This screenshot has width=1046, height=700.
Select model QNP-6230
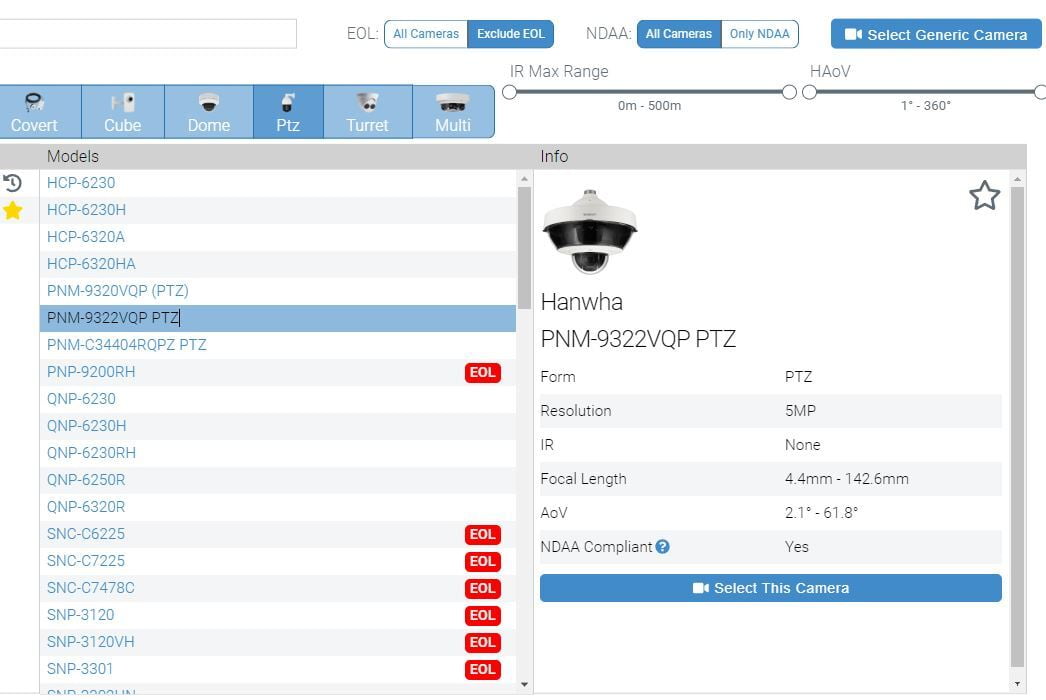click(278, 399)
